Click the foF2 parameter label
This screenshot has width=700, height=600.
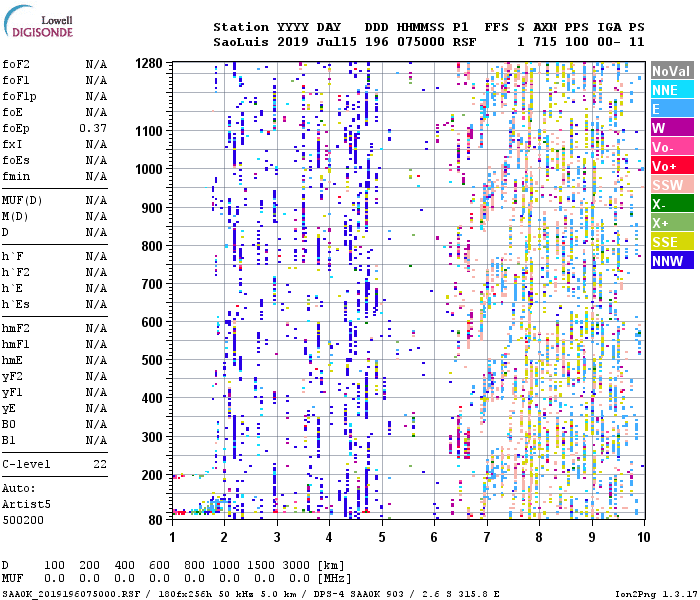pos(16,64)
